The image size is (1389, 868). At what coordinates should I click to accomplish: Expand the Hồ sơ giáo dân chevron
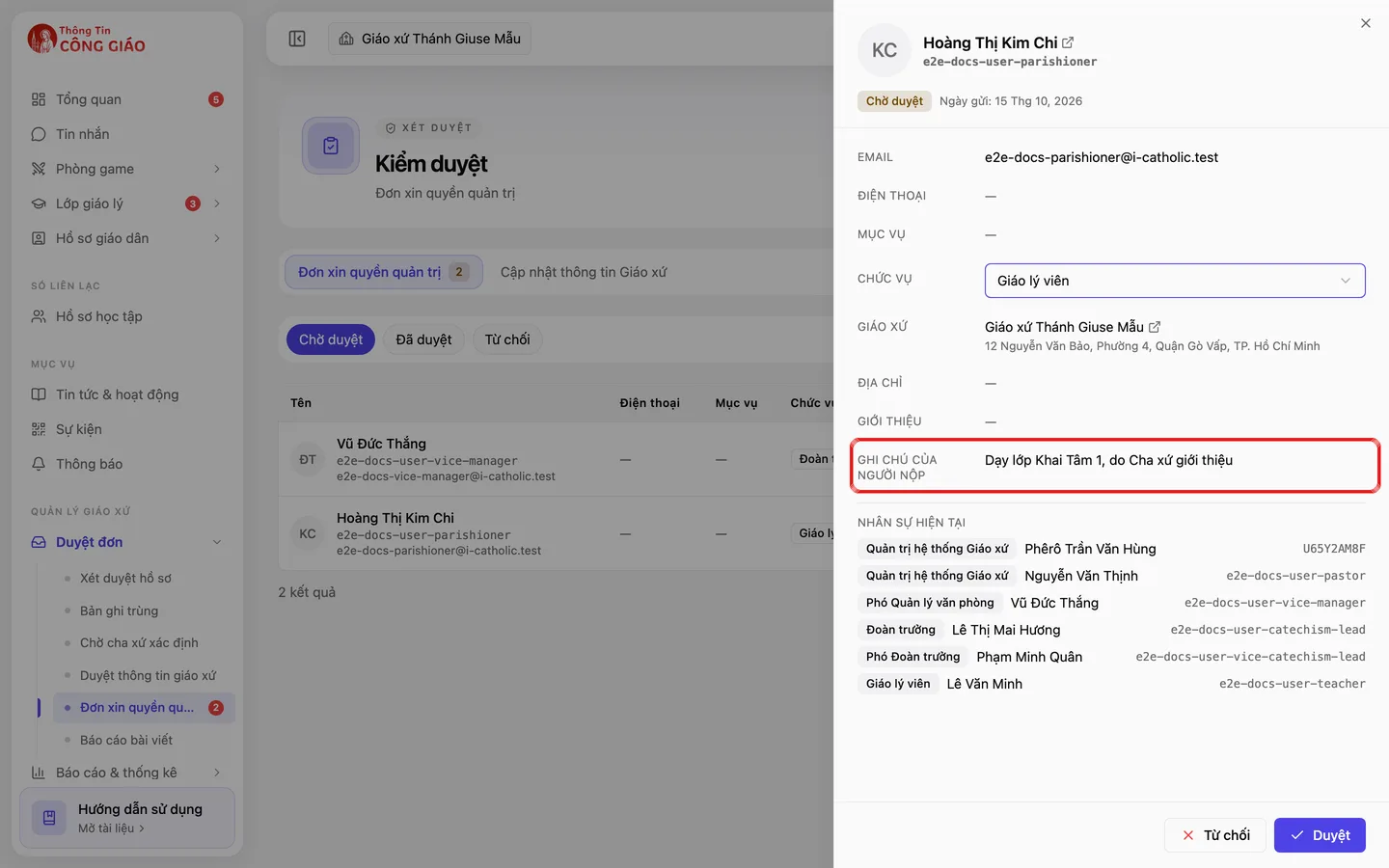click(217, 238)
